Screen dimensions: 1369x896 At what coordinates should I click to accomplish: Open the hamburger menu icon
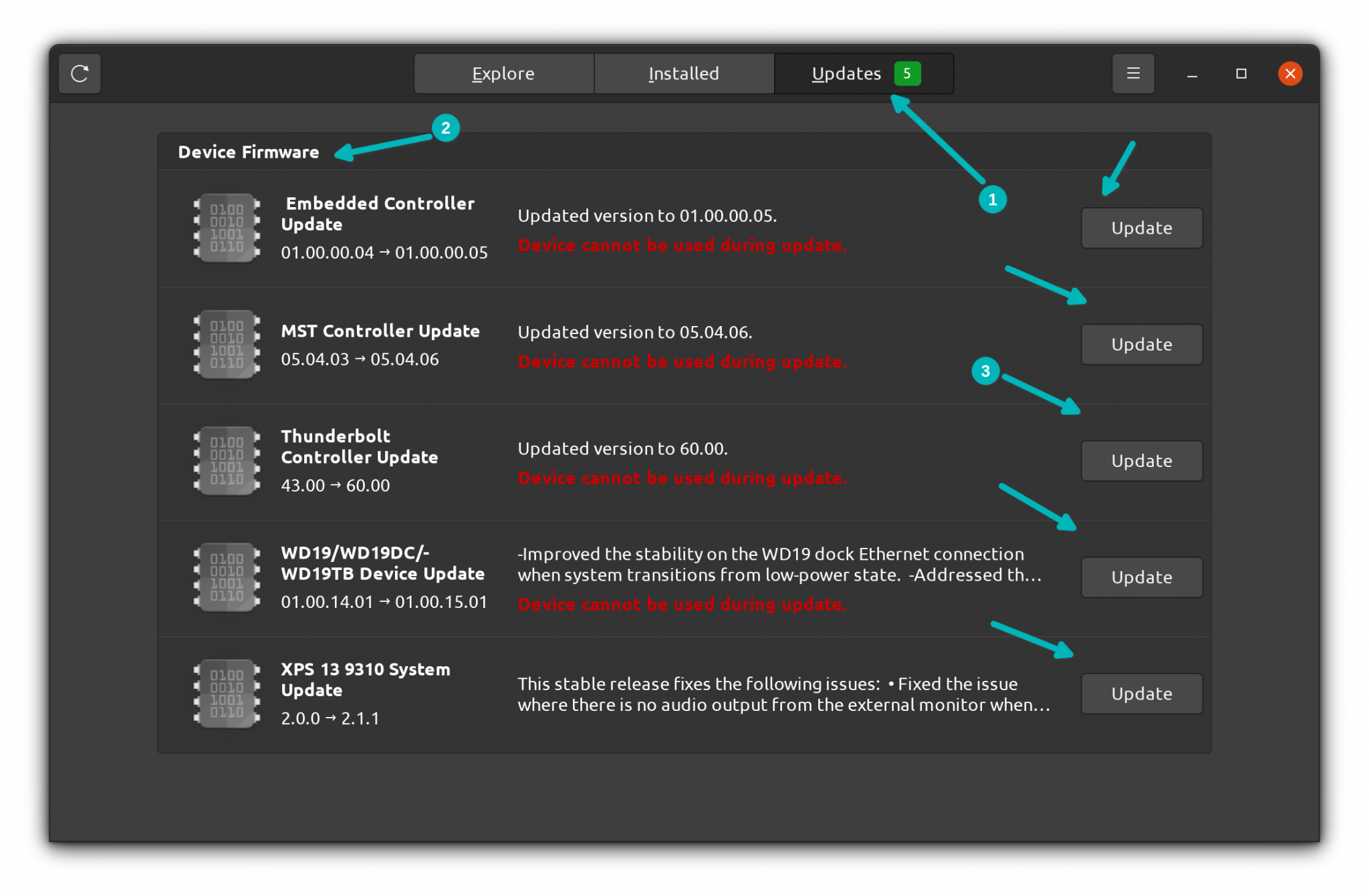(1133, 72)
